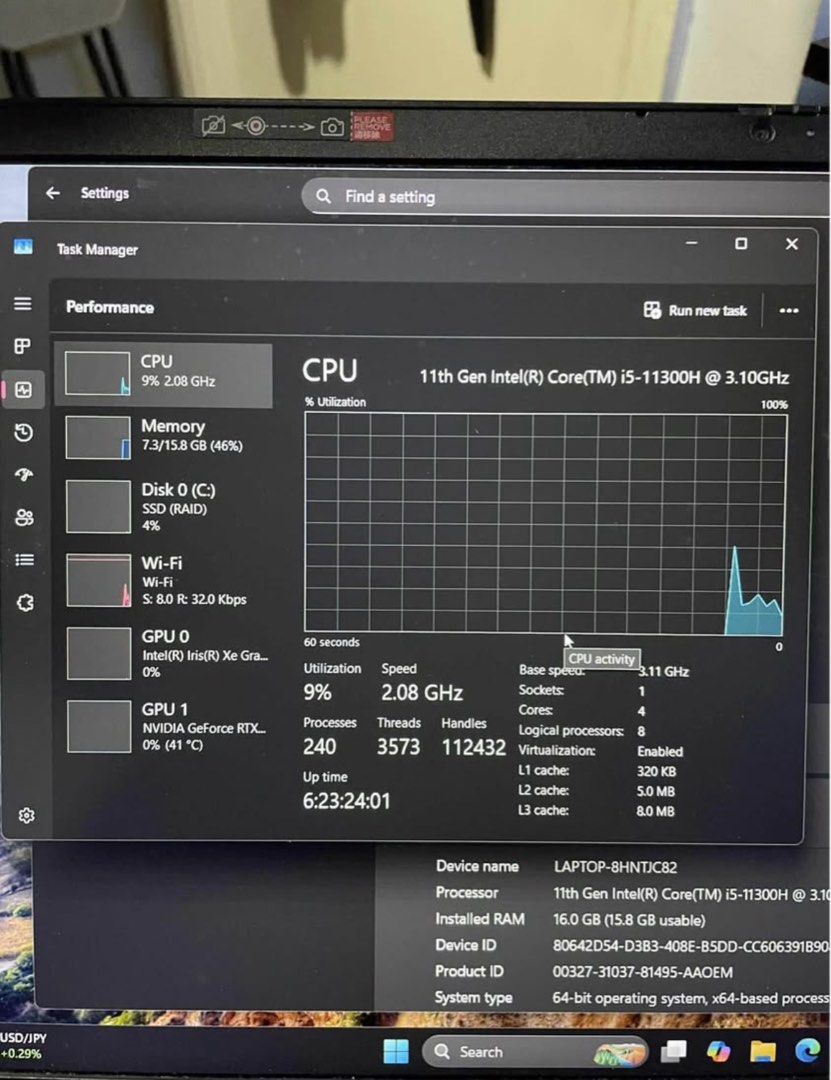831x1080 pixels.
Task: Click the Threads value 3573
Action: [x=398, y=747]
